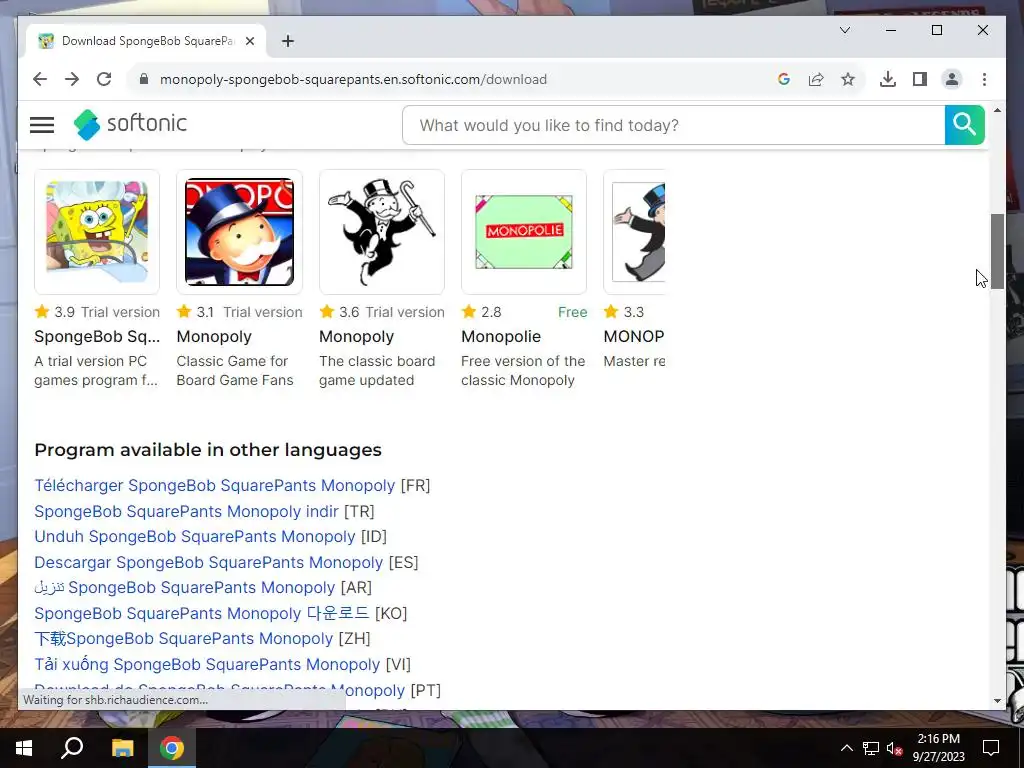The width and height of the screenshot is (1024, 768).
Task: Click Chrome icon in taskbar
Action: point(172,748)
